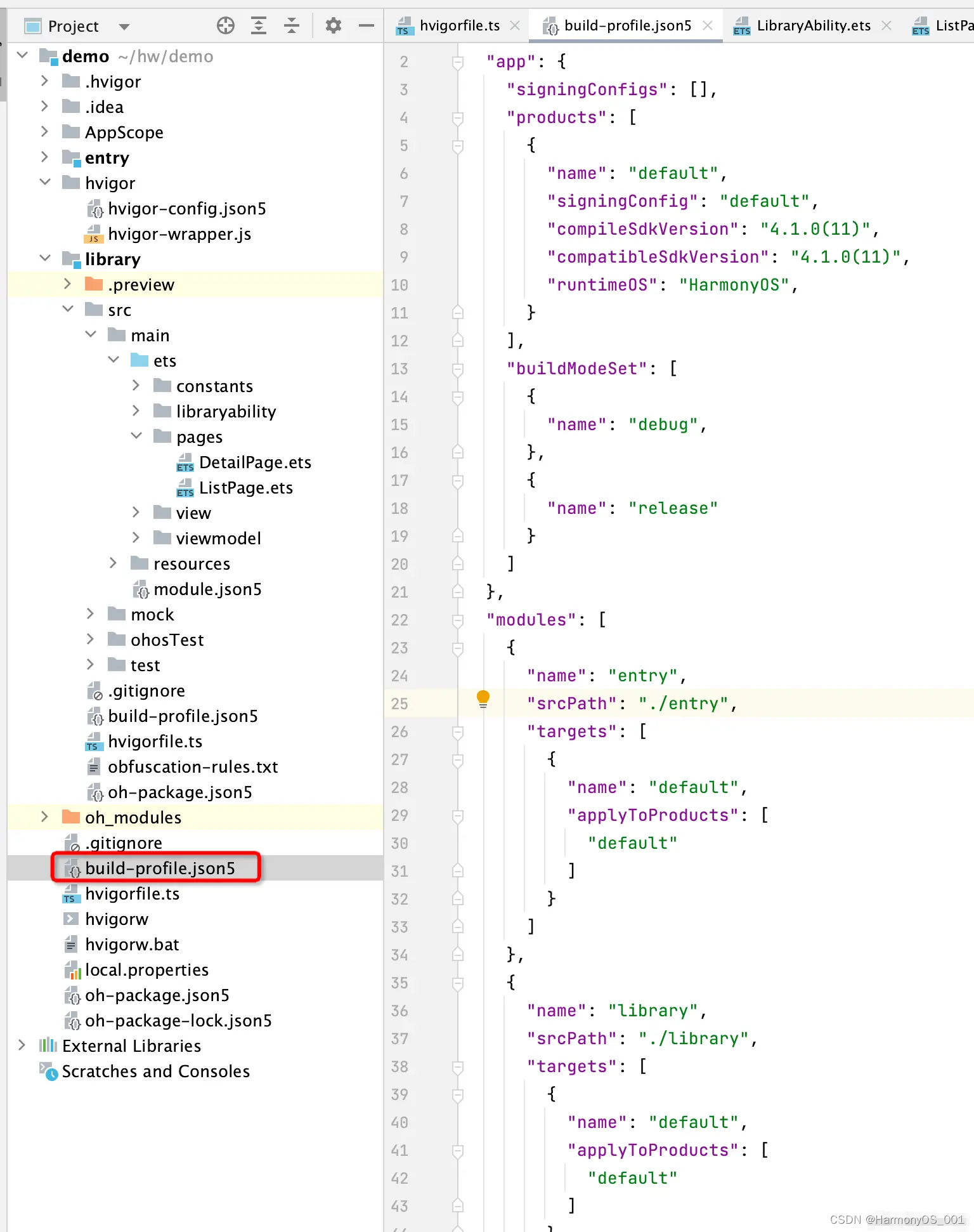Collapse the pages folder
The width and height of the screenshot is (974, 1232).
(x=136, y=436)
